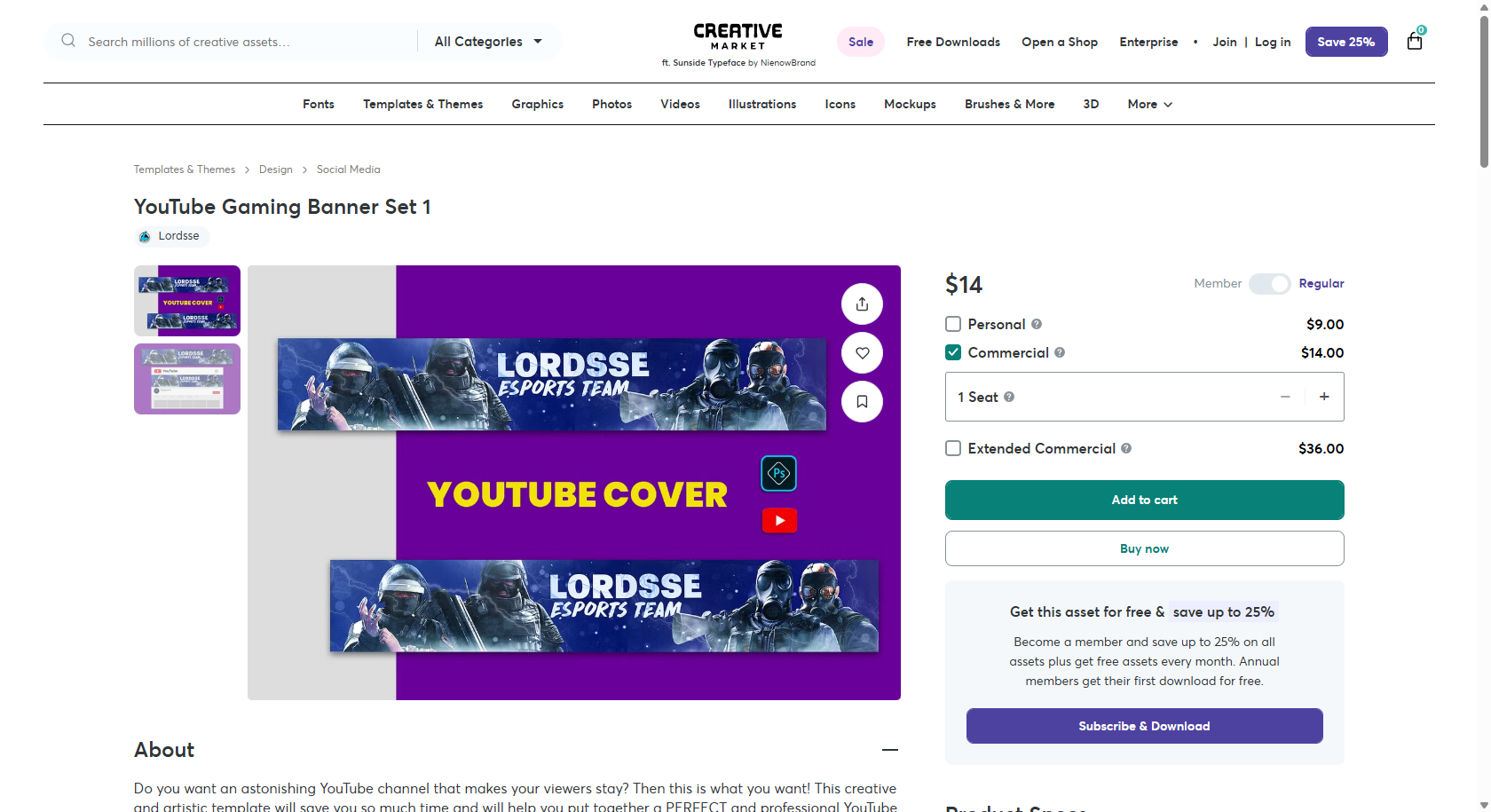This screenshot has height=812, width=1491.
Task: Open the search magnifier icon
Action: 67,40
